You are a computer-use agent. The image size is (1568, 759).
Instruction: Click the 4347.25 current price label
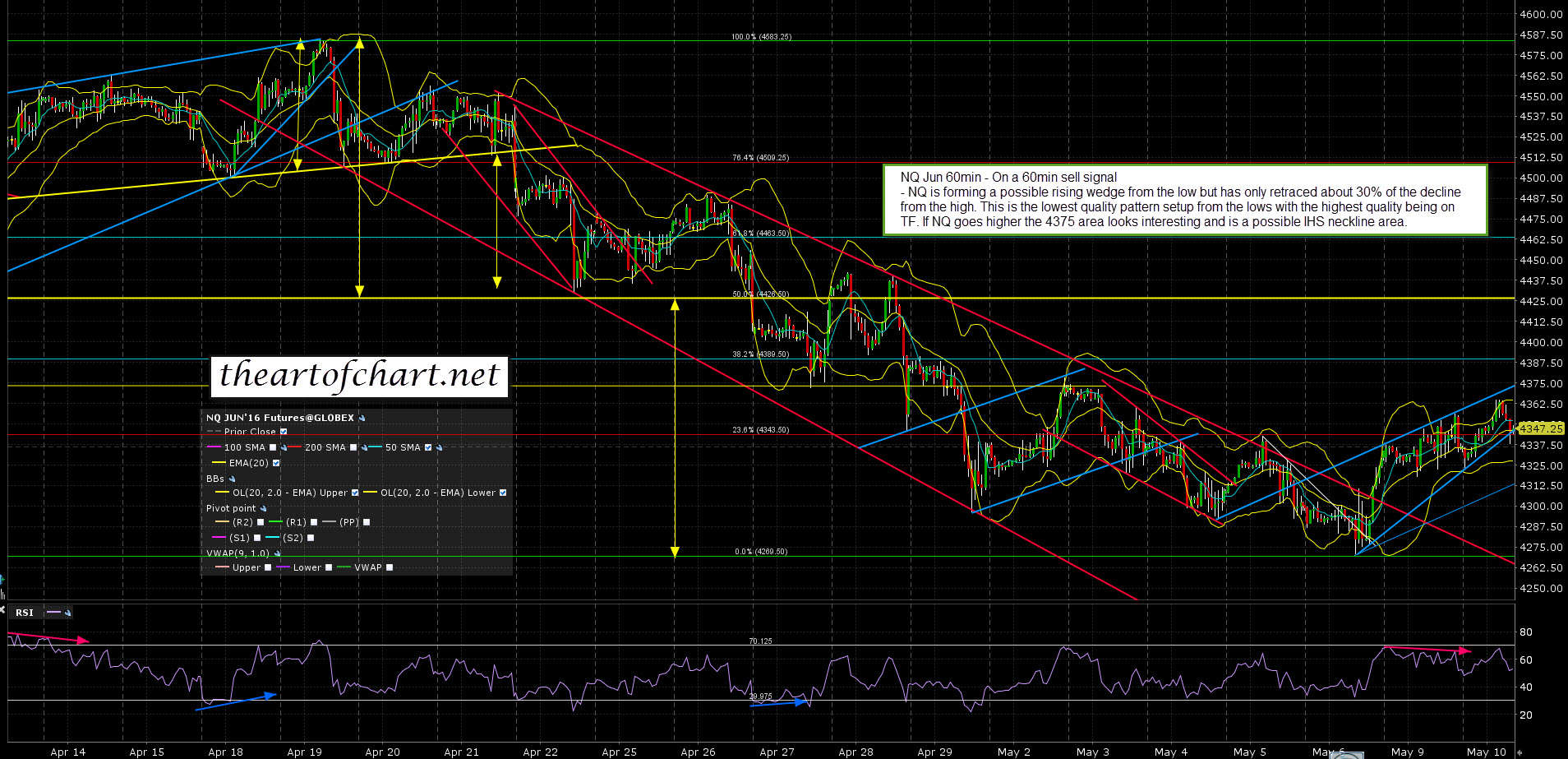(x=1540, y=428)
